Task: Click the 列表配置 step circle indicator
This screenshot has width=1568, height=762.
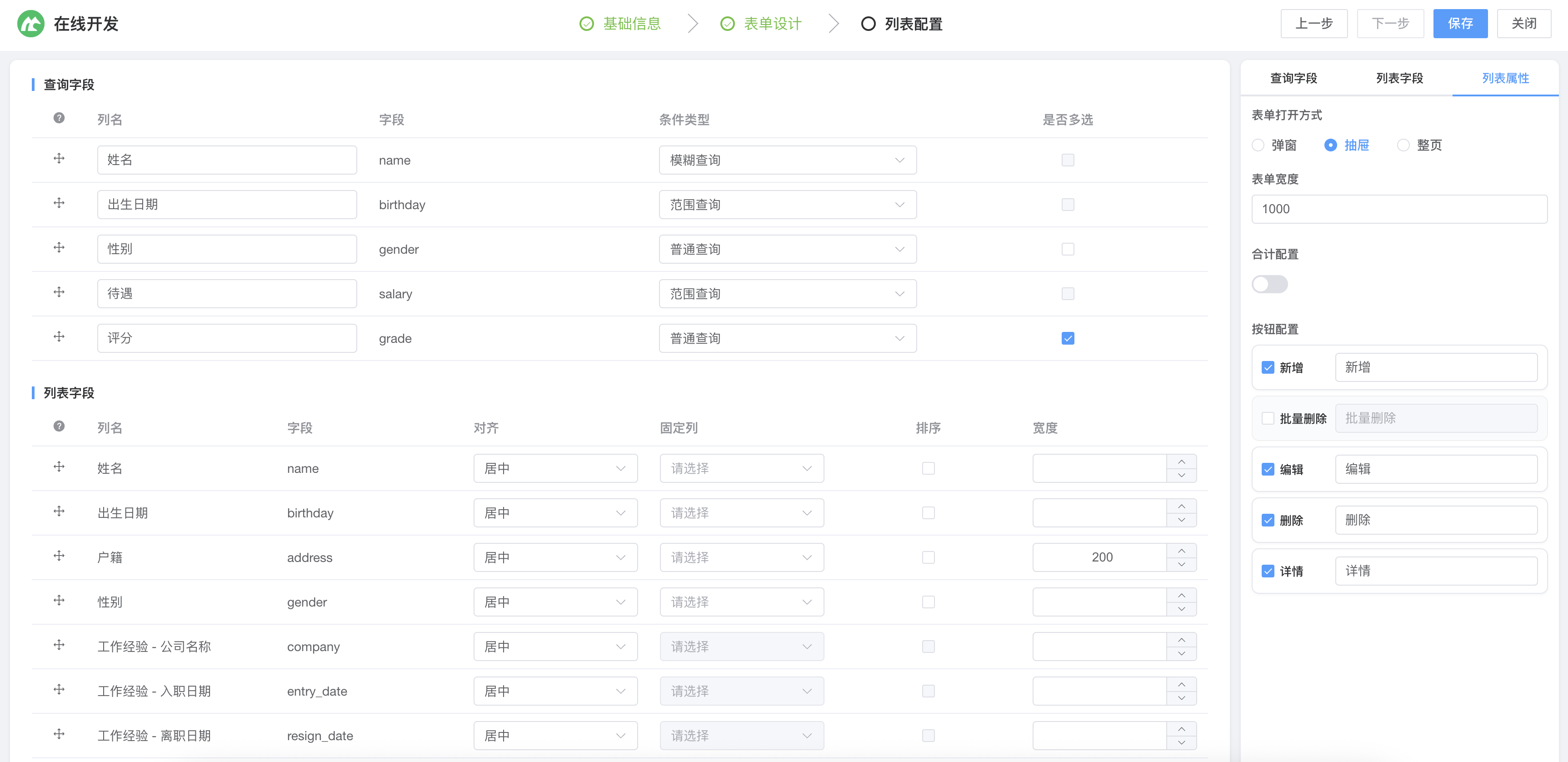Action: (x=869, y=24)
